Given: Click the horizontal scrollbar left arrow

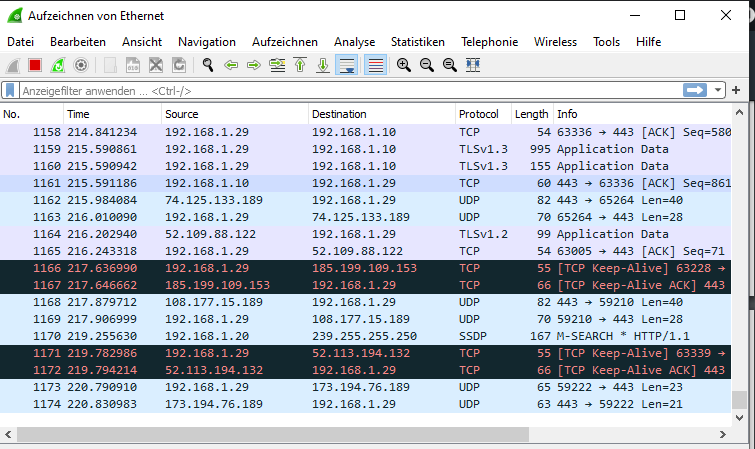Looking at the screenshot, I should click(8, 435).
